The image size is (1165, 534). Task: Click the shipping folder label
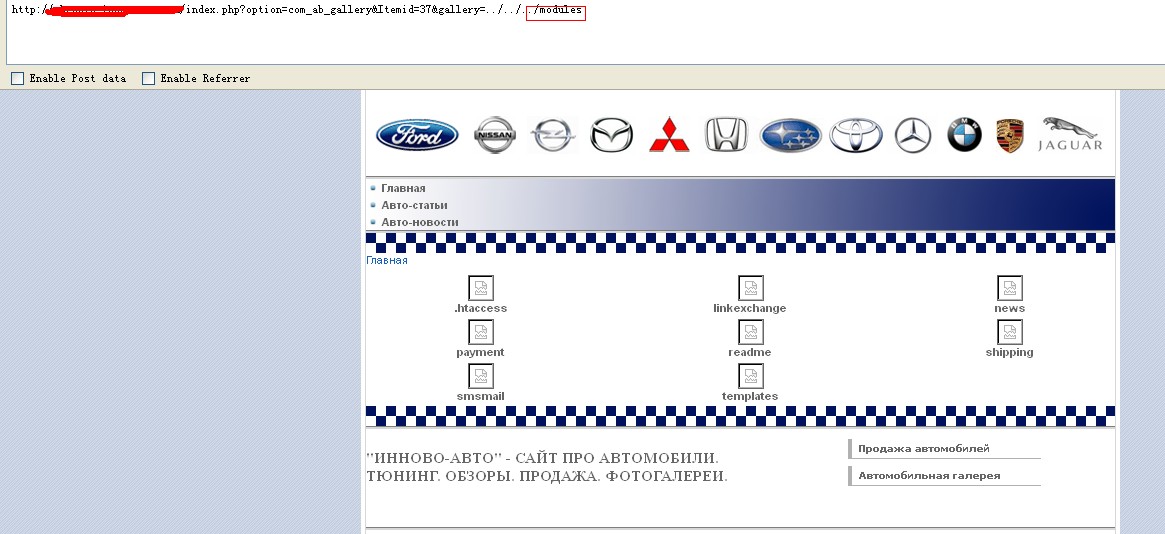1010,352
